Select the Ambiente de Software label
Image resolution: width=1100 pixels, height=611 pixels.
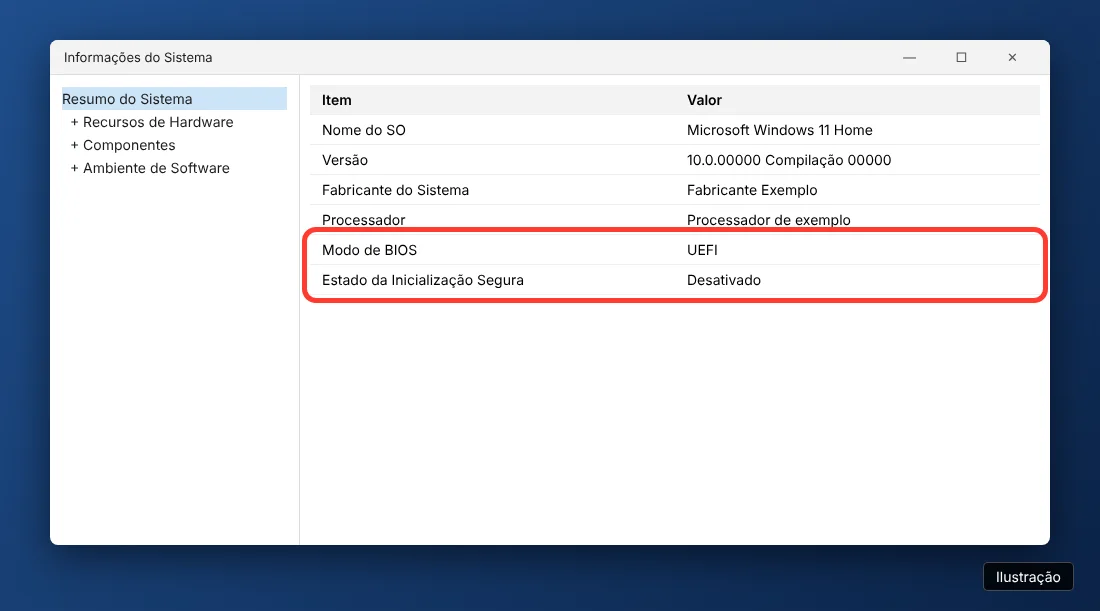[x=156, y=168]
